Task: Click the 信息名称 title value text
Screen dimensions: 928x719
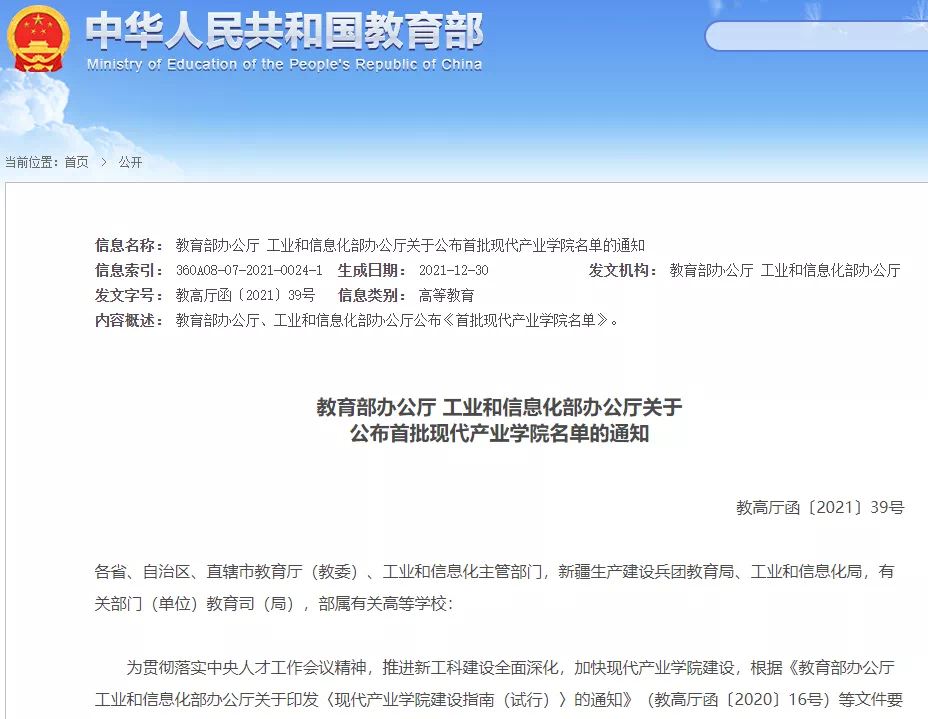Action: [x=410, y=245]
